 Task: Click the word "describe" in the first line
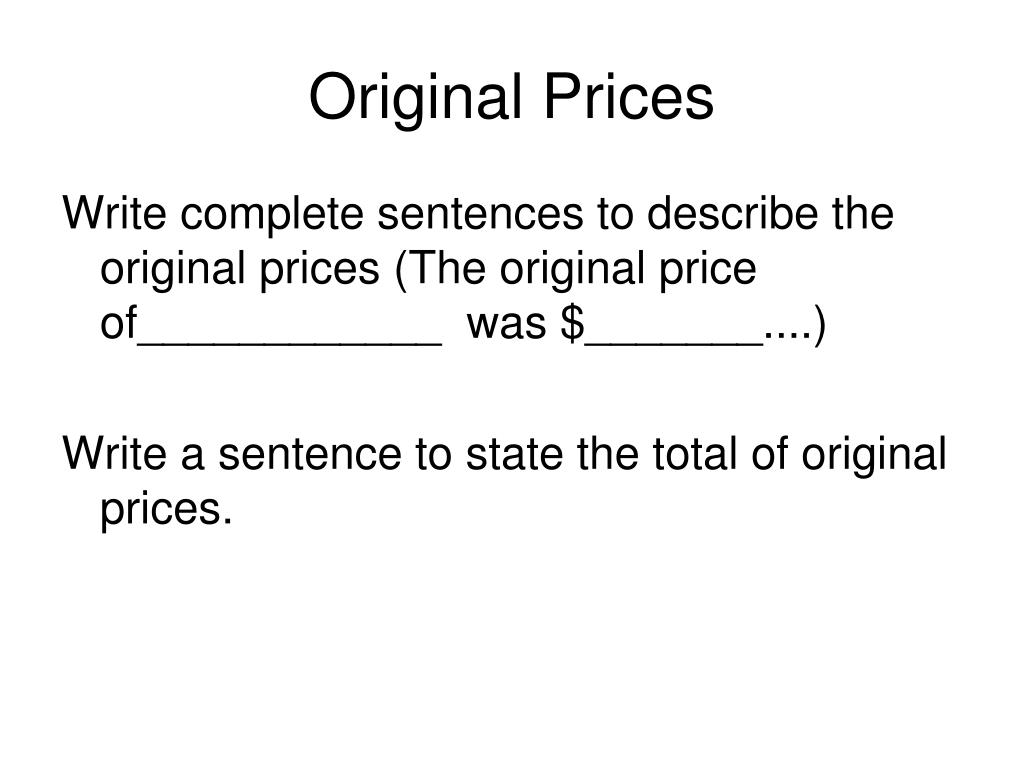(732, 213)
